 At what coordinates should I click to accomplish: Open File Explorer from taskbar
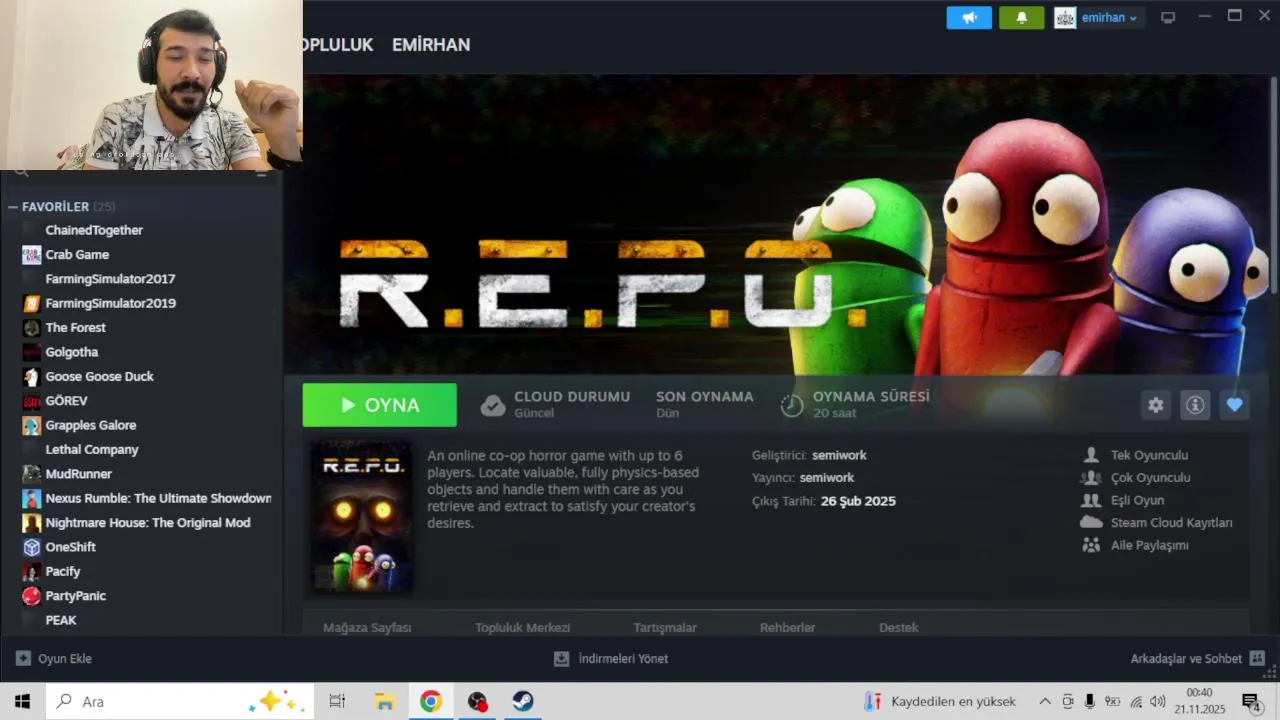[x=384, y=701]
